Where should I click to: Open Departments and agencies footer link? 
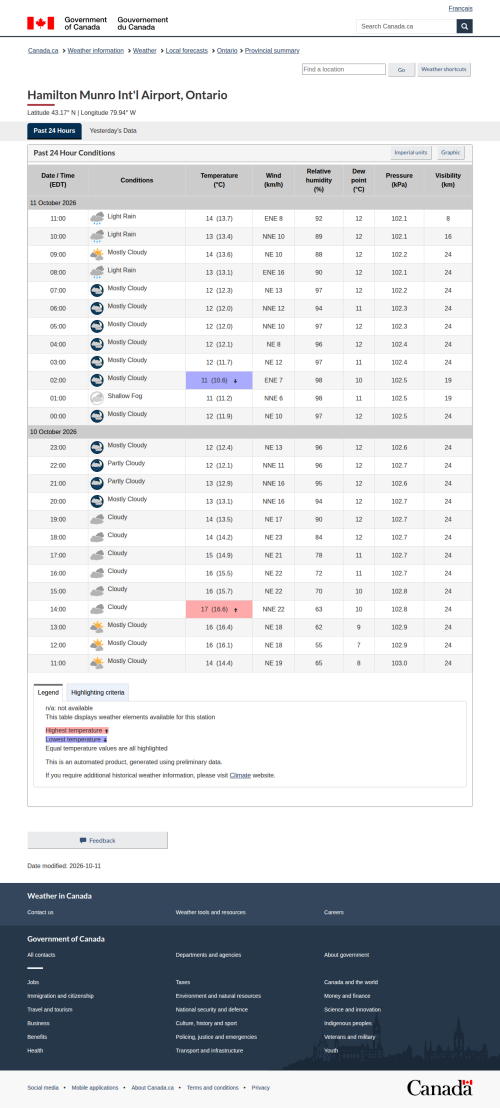click(x=208, y=955)
